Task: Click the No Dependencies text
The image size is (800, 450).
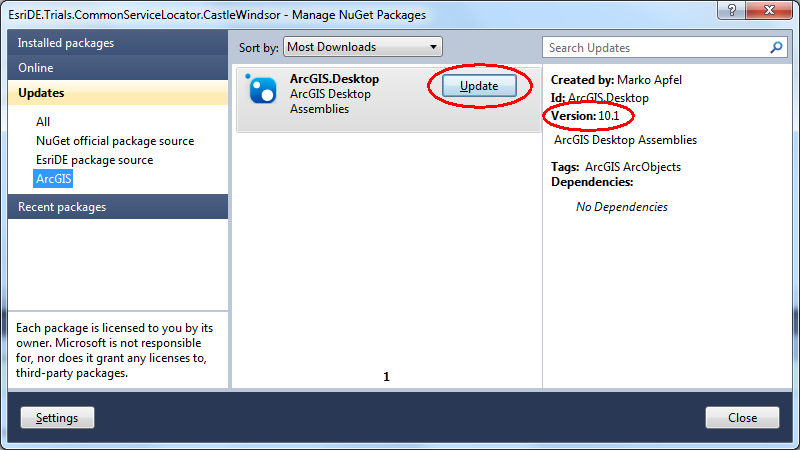Action: point(621,207)
